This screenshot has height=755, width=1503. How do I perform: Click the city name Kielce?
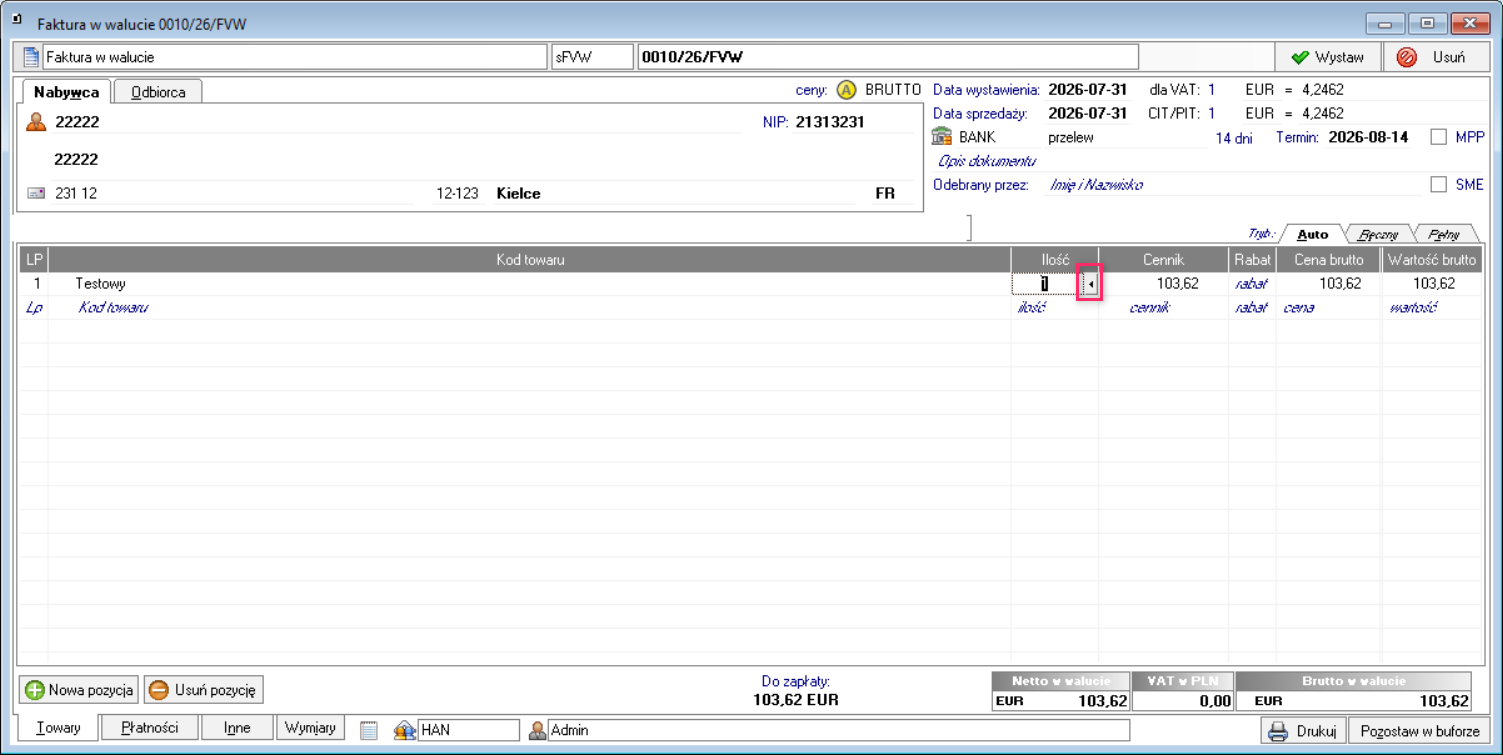518,193
